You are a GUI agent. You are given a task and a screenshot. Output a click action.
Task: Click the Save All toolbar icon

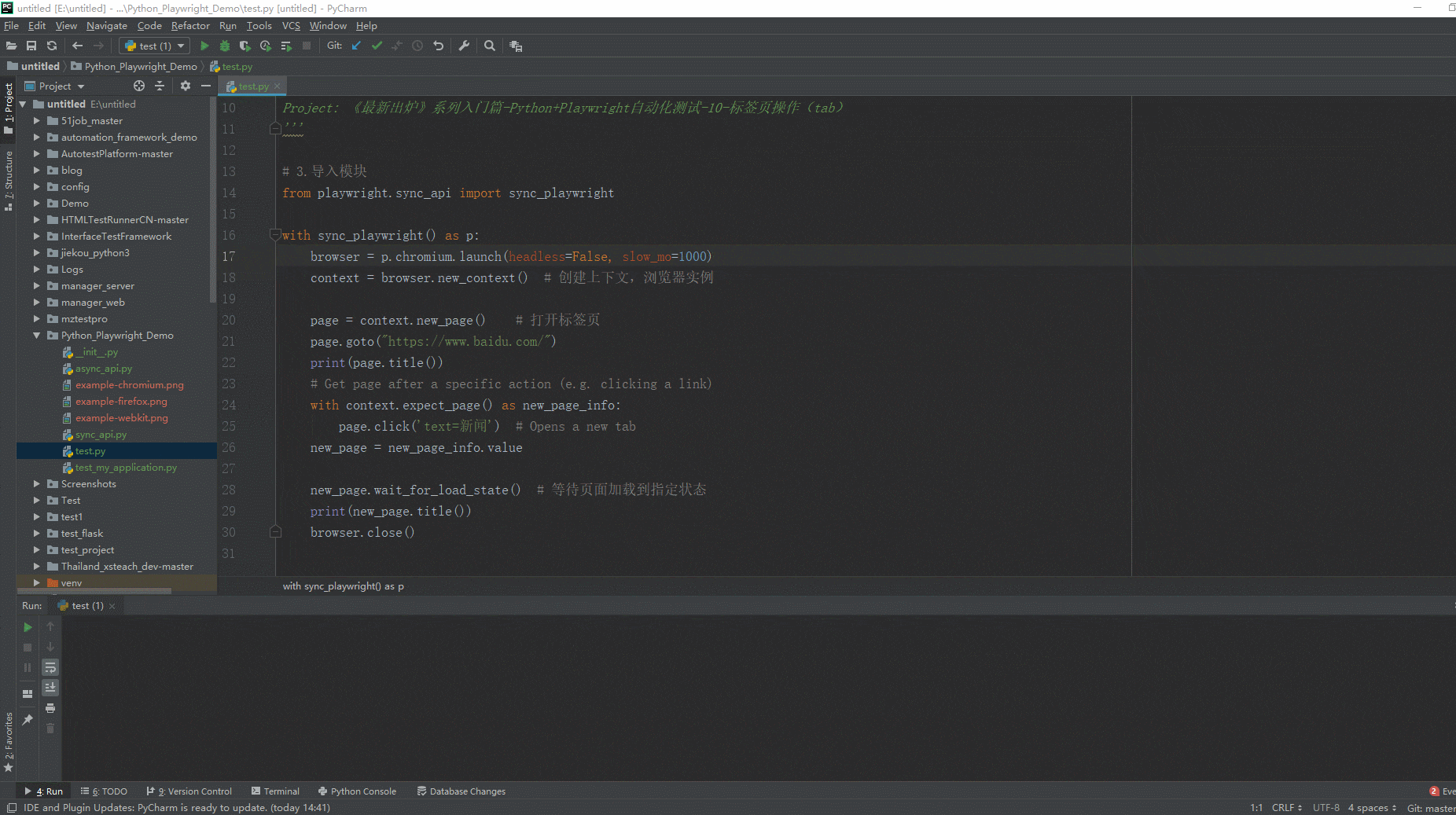(x=31, y=46)
